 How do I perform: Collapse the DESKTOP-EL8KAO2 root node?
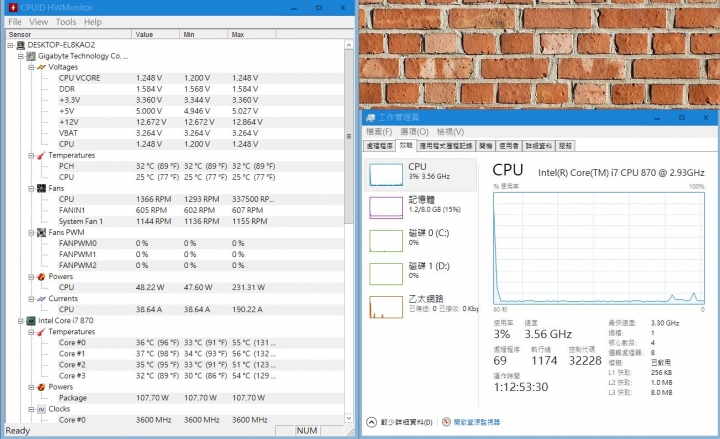pos(10,45)
